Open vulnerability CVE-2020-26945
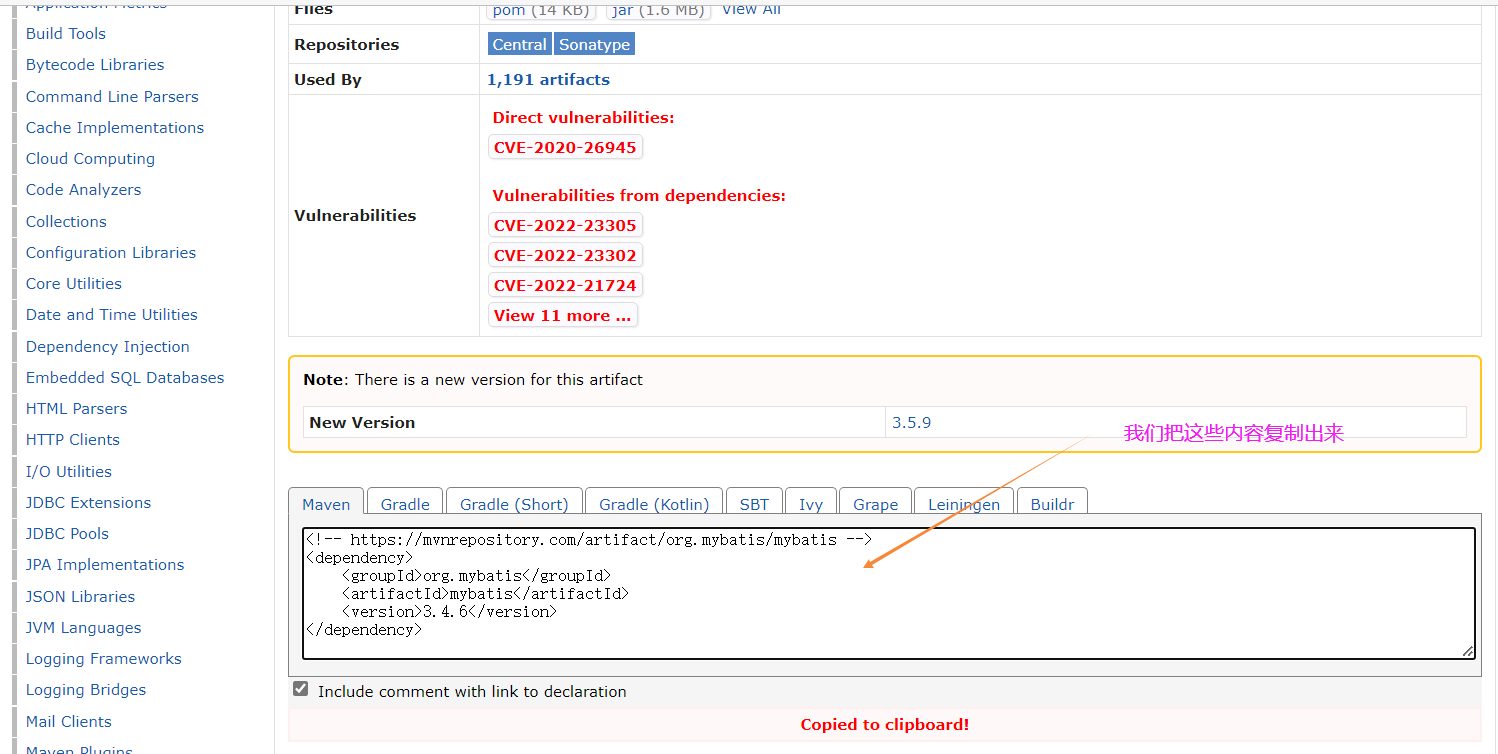This screenshot has height=754, width=1498. (565, 147)
